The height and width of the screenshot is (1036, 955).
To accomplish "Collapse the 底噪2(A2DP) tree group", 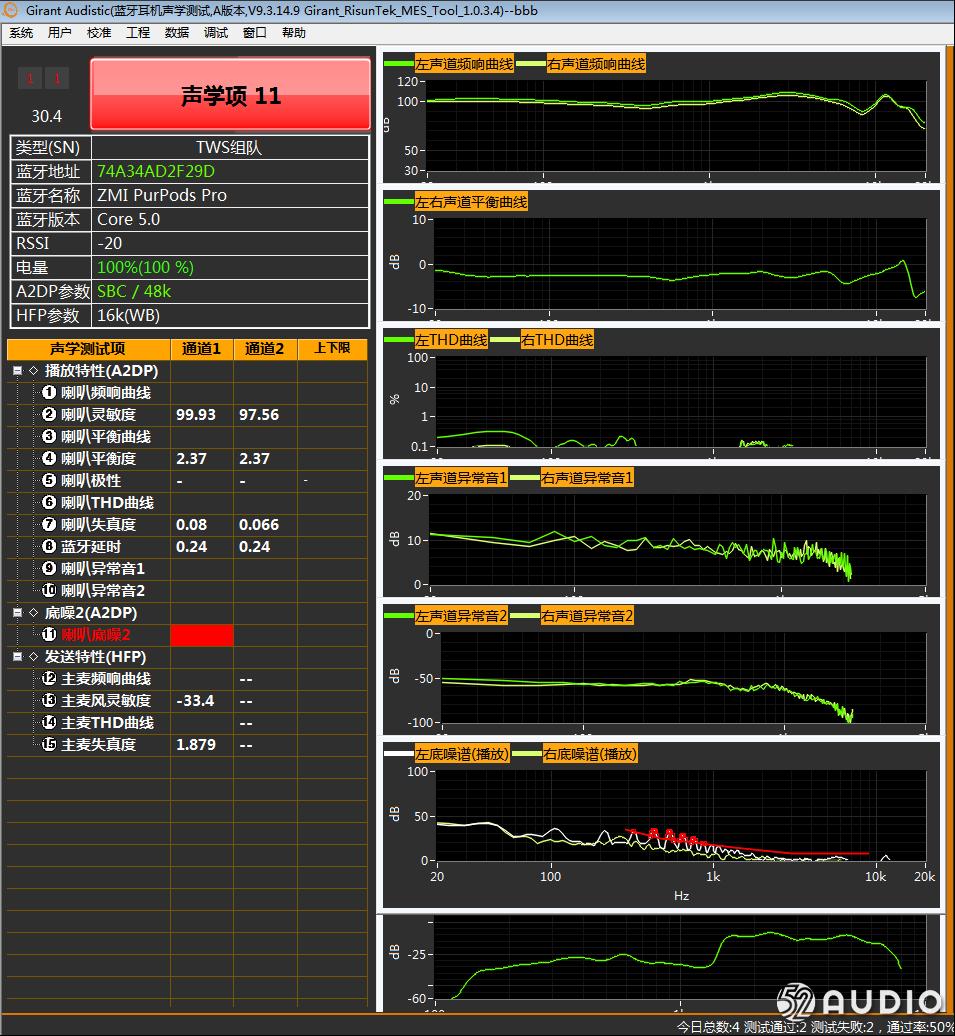I will 17,613.
